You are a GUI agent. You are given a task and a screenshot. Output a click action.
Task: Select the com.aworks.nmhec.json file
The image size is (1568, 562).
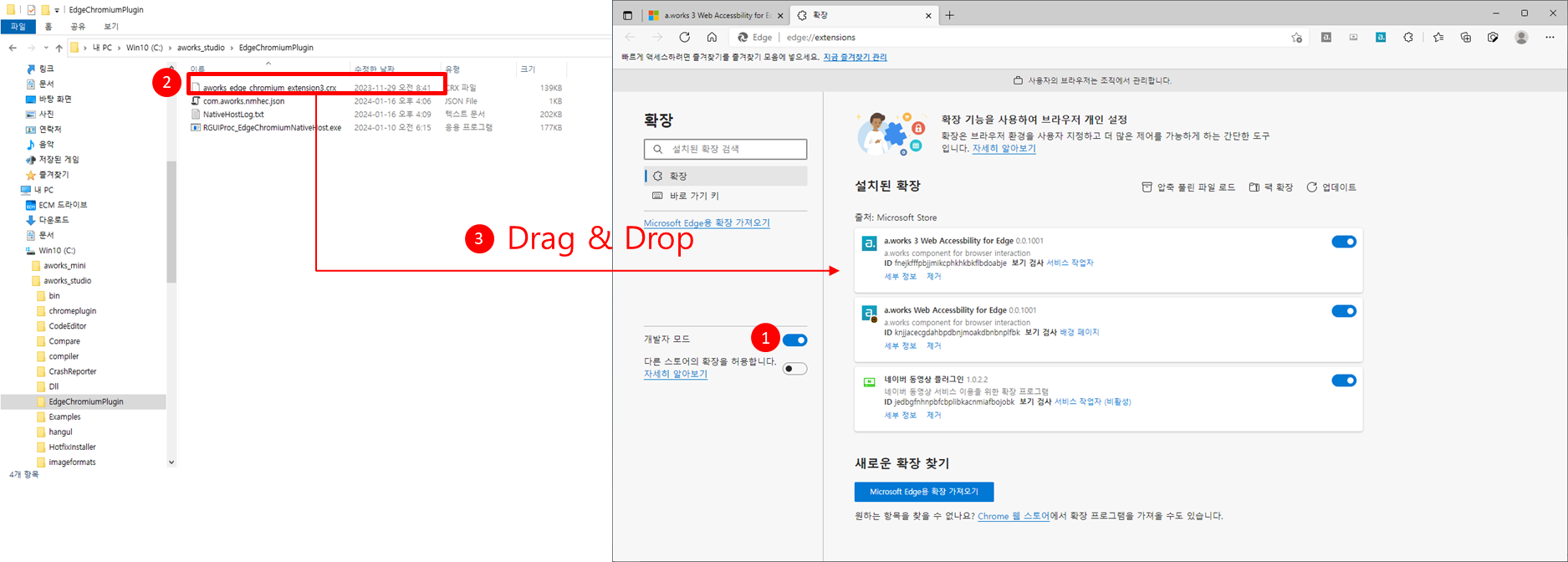point(243,101)
